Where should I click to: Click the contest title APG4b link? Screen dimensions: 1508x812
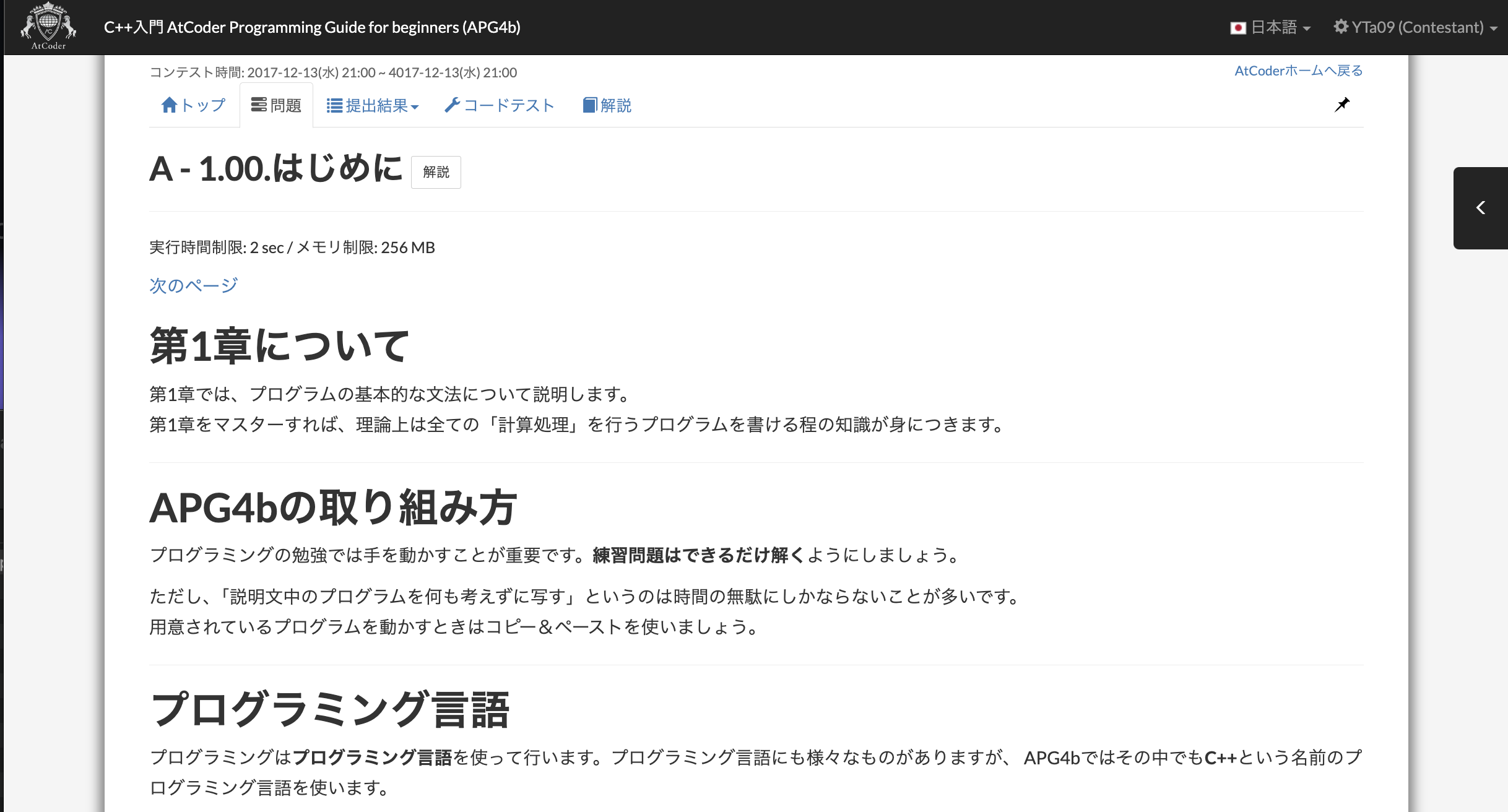tap(312, 27)
